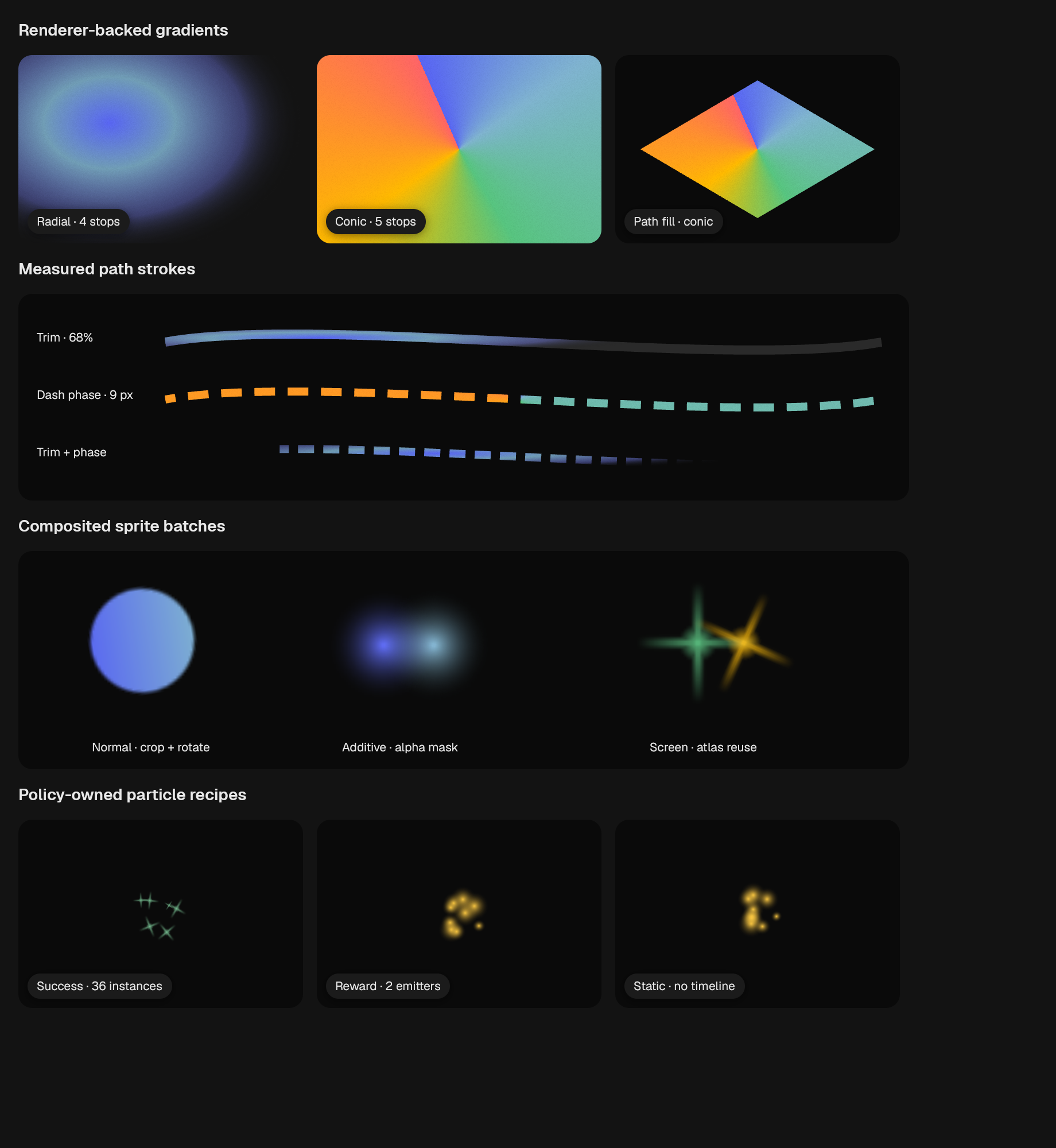Viewport: 1056px width, 1148px height.
Task: Click the 'Renderer-backed gradients' heading
Action: 123,30
